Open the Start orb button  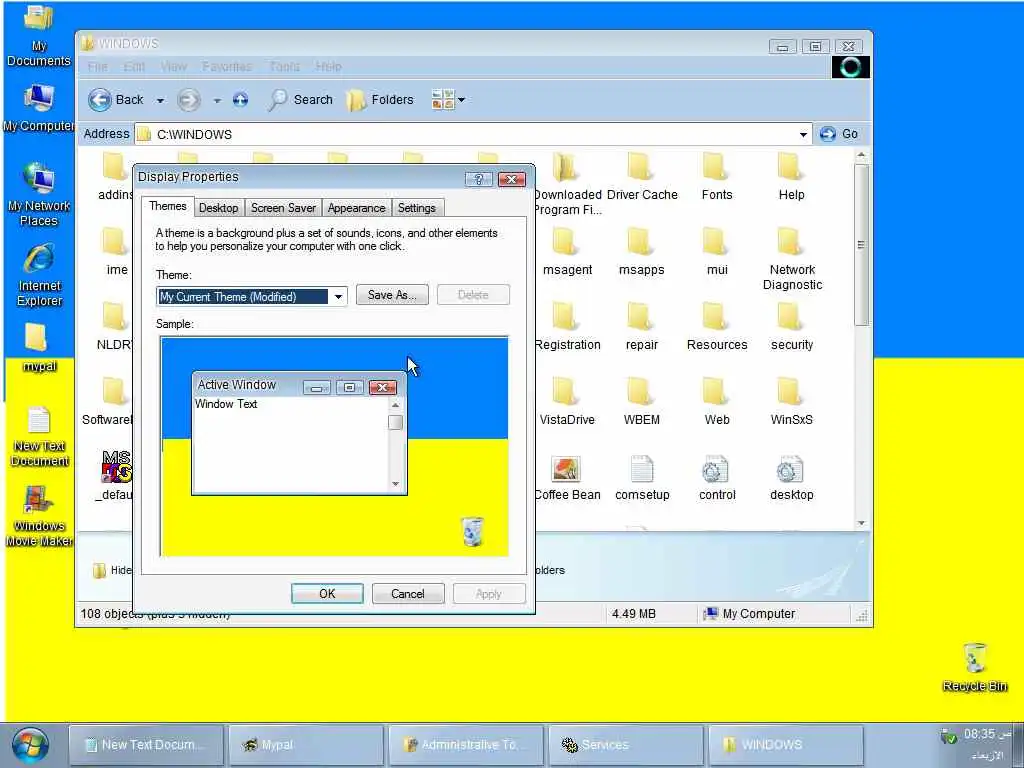[x=29, y=745]
